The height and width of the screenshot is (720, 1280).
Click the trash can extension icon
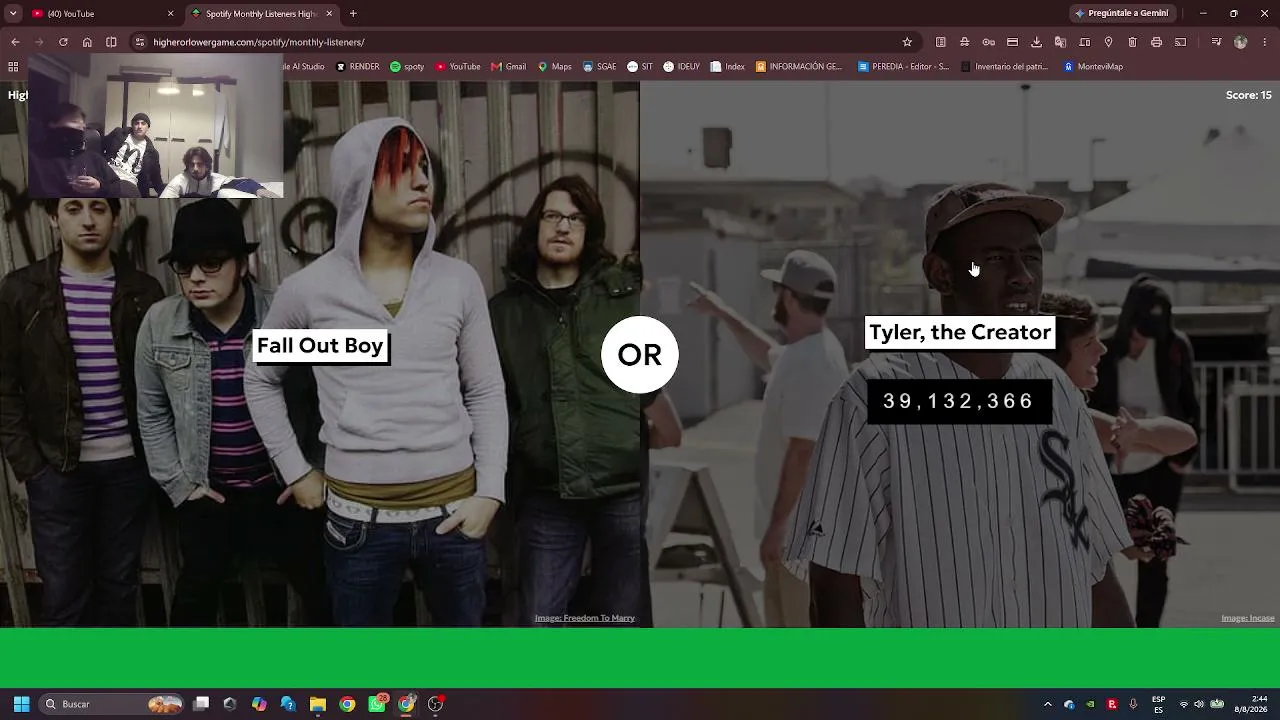click(1132, 42)
